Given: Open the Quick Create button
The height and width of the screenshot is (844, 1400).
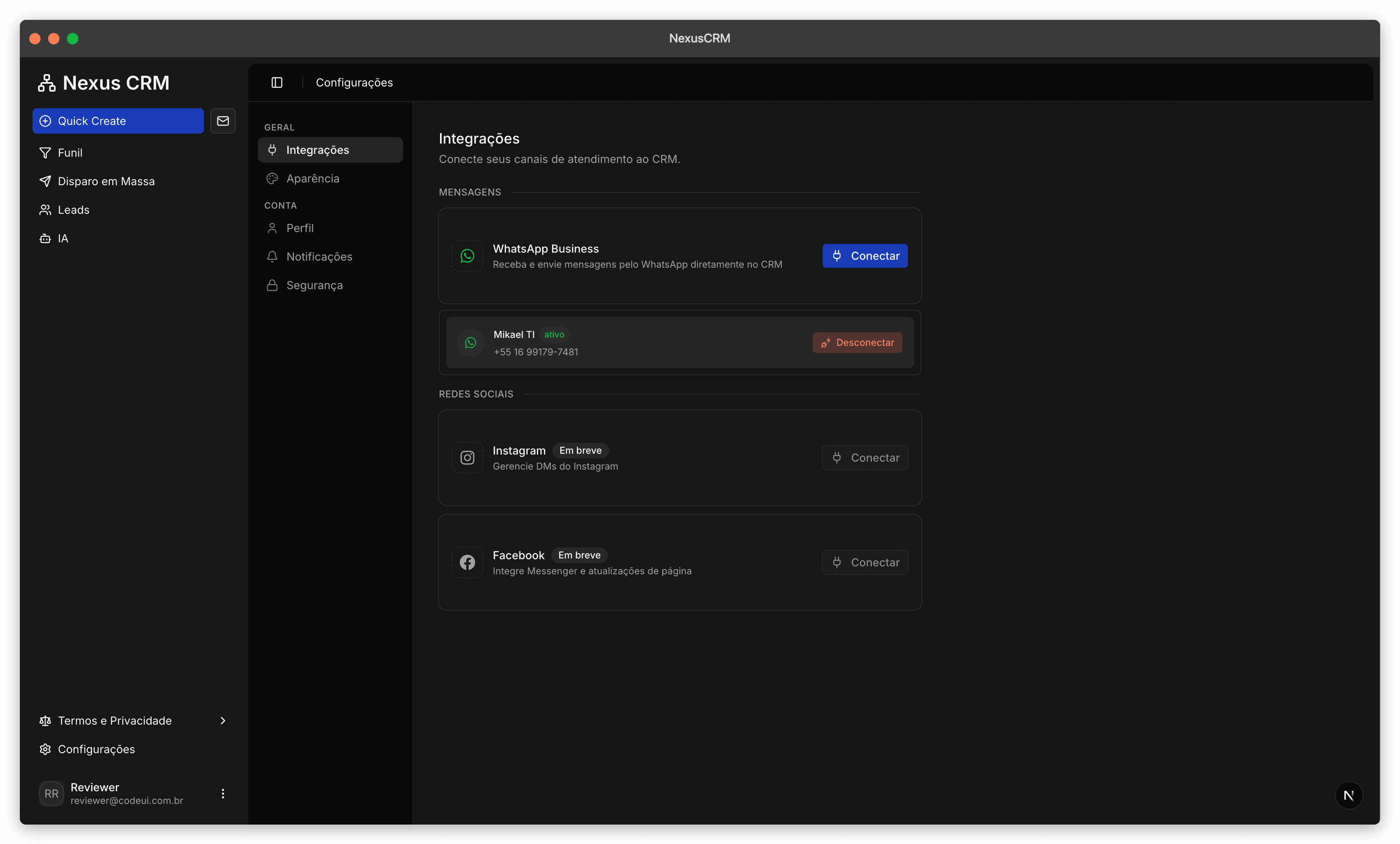Looking at the screenshot, I should (x=118, y=121).
